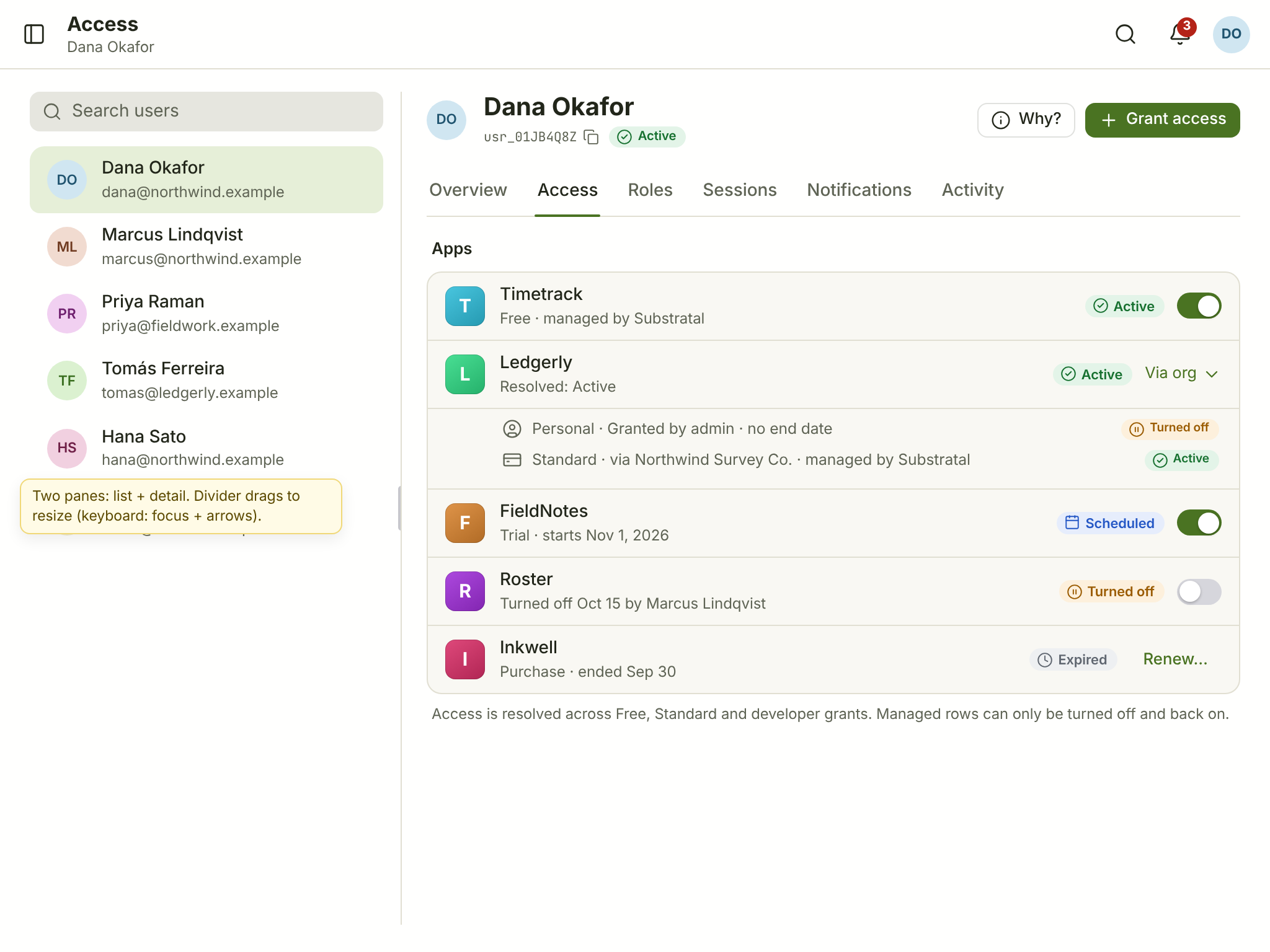The height and width of the screenshot is (952, 1270).
Task: Click Hana Sato's HS avatar
Action: point(67,447)
